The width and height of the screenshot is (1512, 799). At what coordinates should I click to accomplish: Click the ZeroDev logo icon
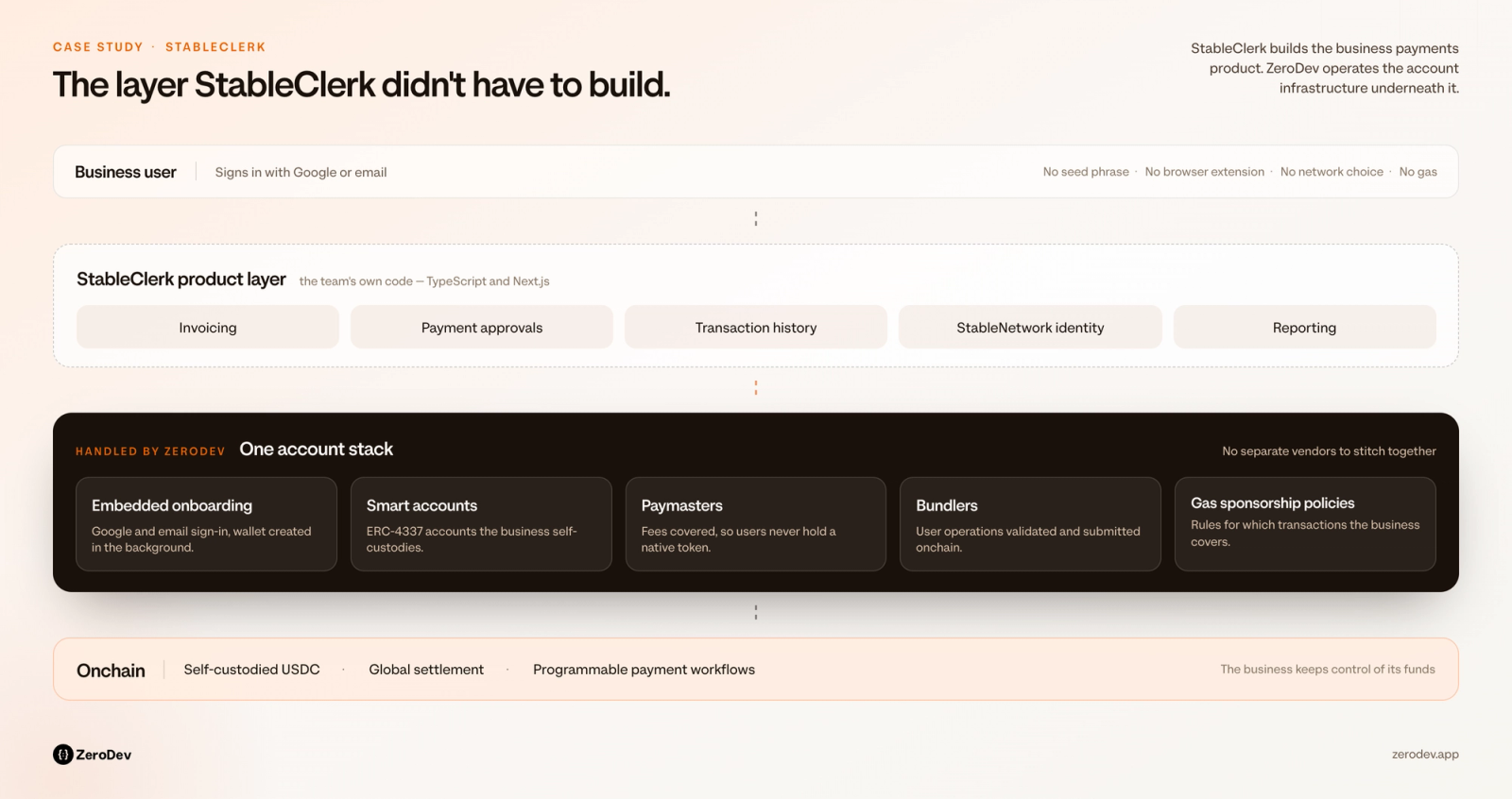(63, 755)
